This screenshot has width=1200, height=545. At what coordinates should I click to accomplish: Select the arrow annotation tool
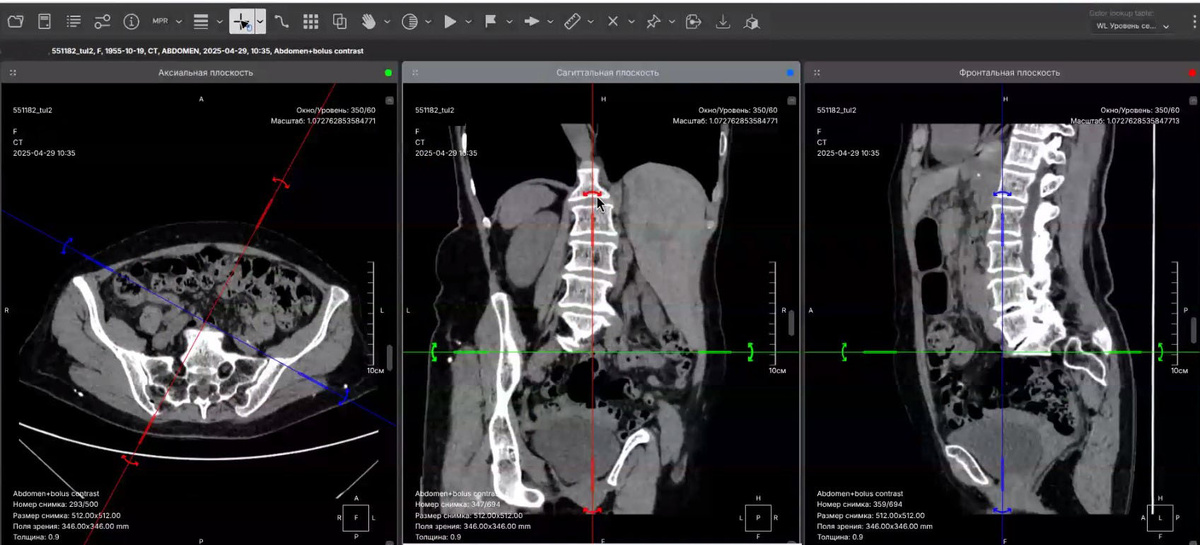[532, 21]
